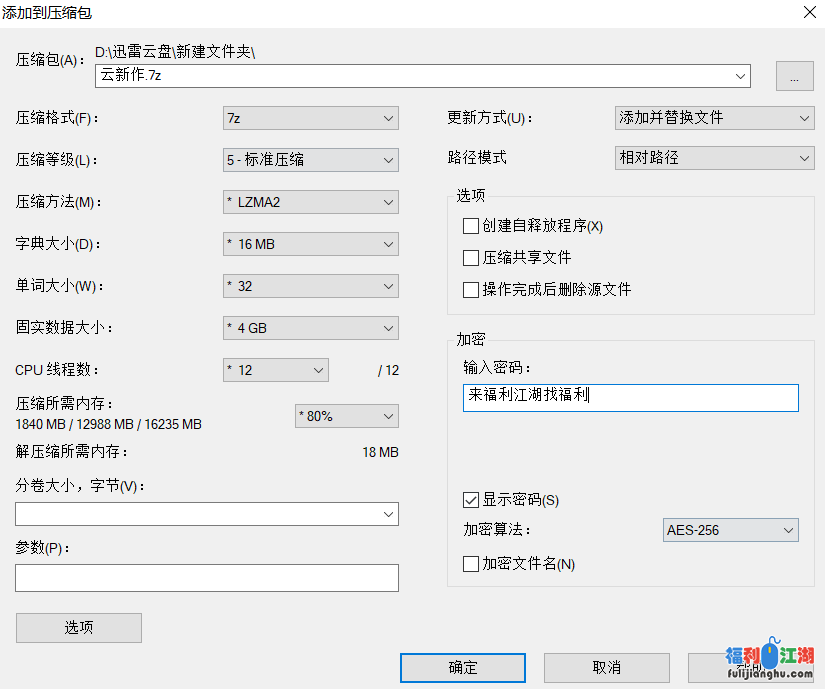Expand the 单词大小 dropdown
This screenshot has width=825, height=689.
click(x=310, y=286)
